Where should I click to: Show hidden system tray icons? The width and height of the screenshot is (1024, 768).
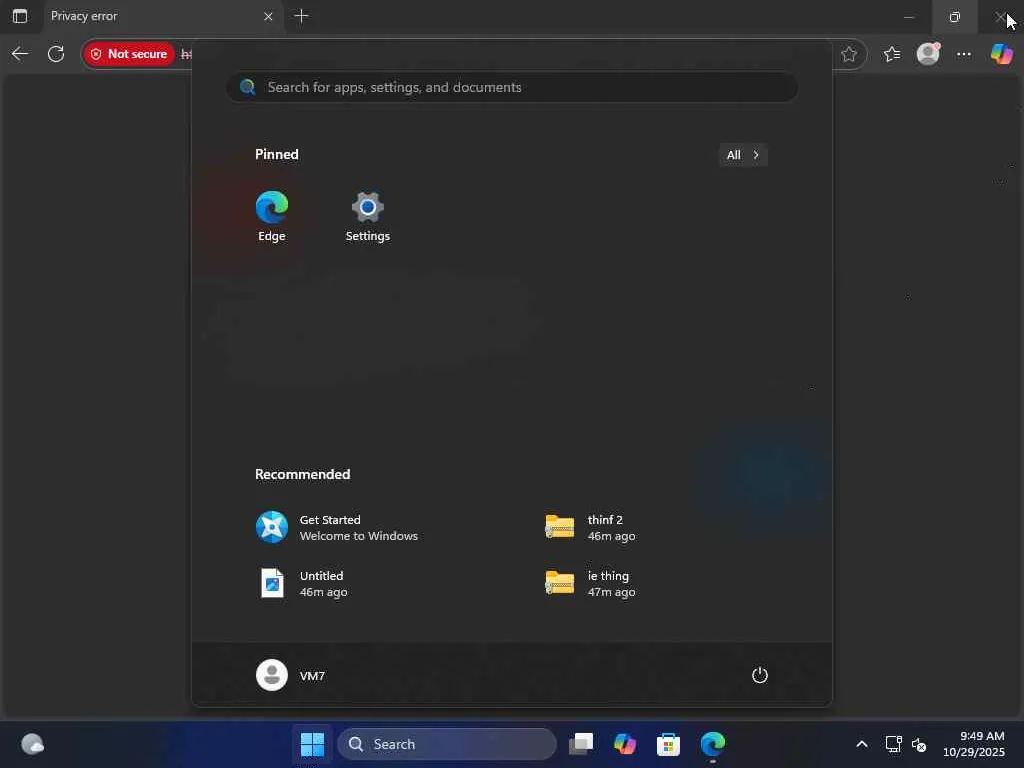pyautogui.click(x=861, y=744)
